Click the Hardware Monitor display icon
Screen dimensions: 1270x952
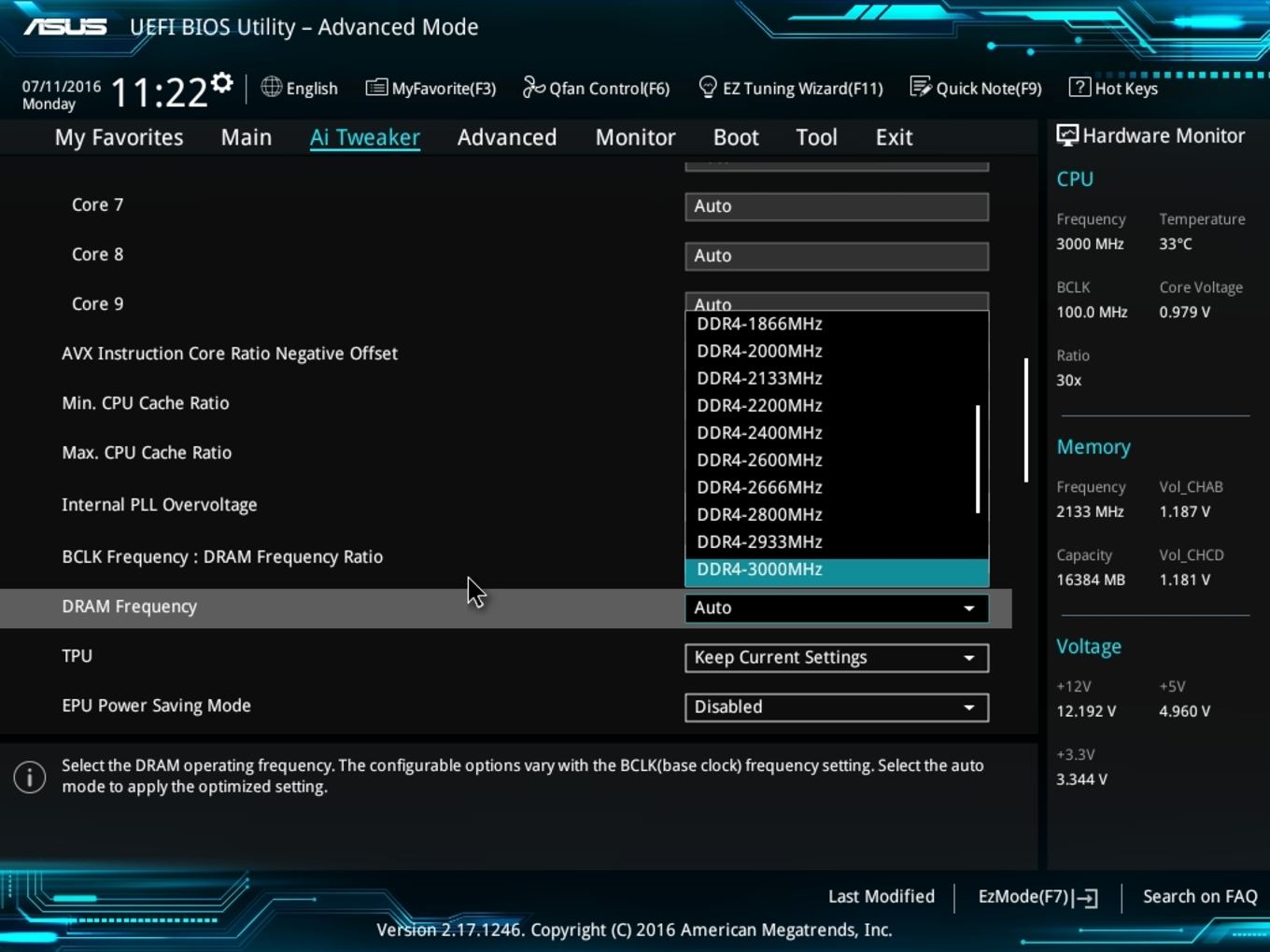[1066, 135]
